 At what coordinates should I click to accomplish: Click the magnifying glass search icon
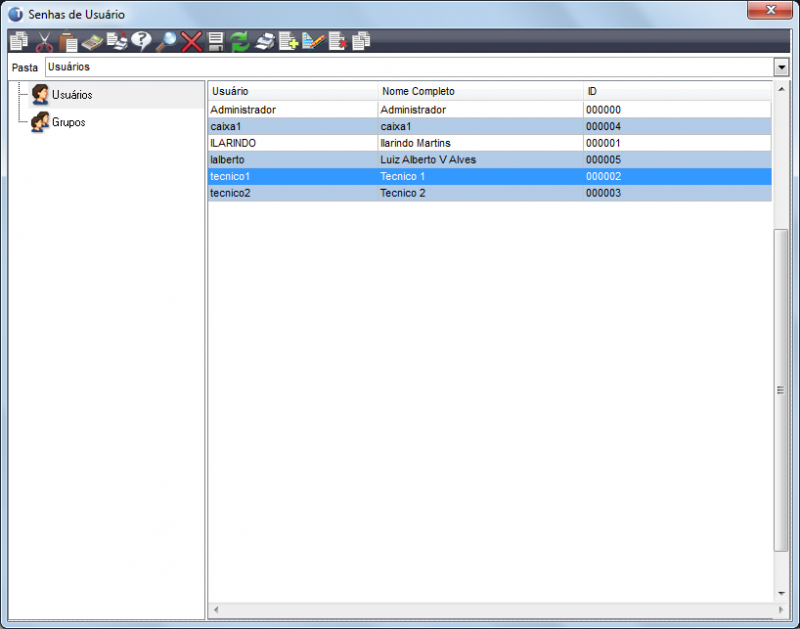pos(166,42)
